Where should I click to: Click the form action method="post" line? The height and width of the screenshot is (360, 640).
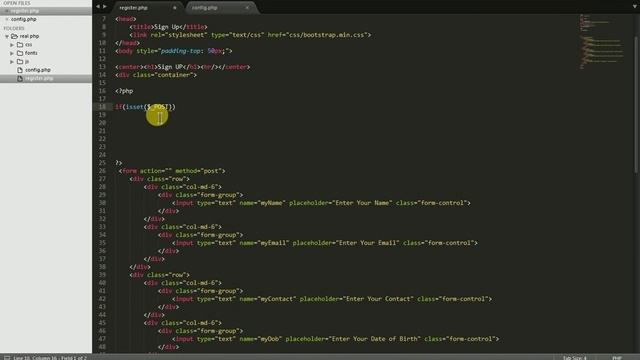172,171
